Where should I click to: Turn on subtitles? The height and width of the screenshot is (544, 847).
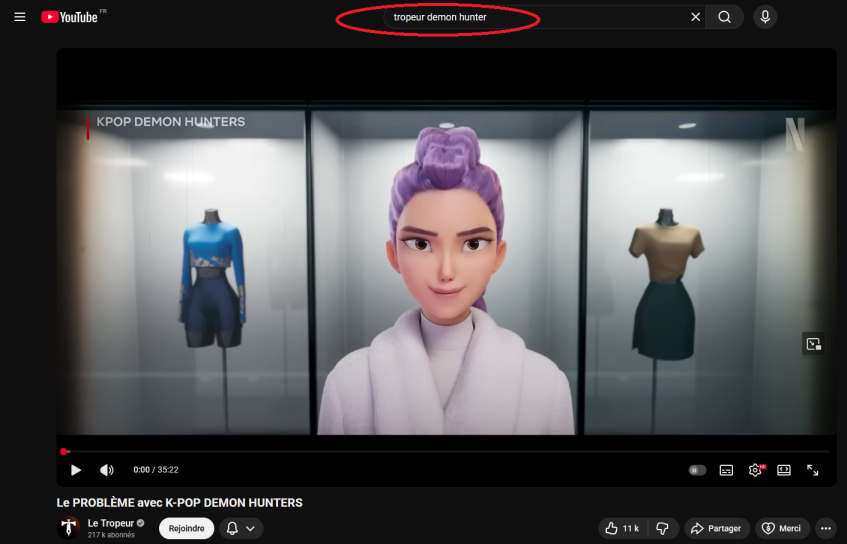pos(726,470)
